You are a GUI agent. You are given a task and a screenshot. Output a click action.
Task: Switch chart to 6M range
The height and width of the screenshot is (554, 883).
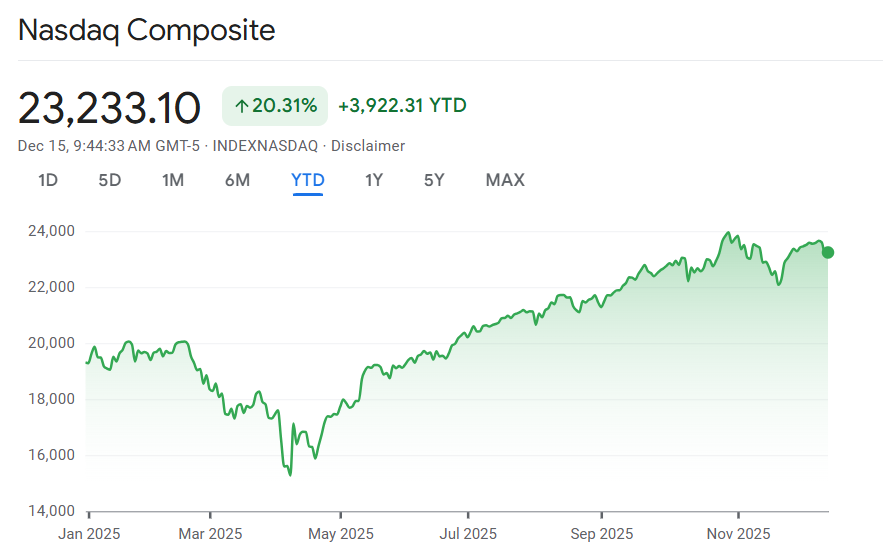coord(237,180)
